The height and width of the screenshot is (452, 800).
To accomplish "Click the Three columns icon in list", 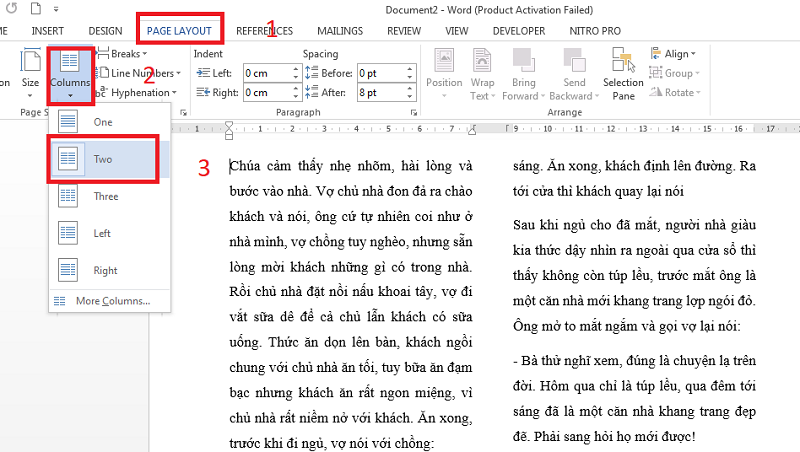I will (x=68, y=196).
